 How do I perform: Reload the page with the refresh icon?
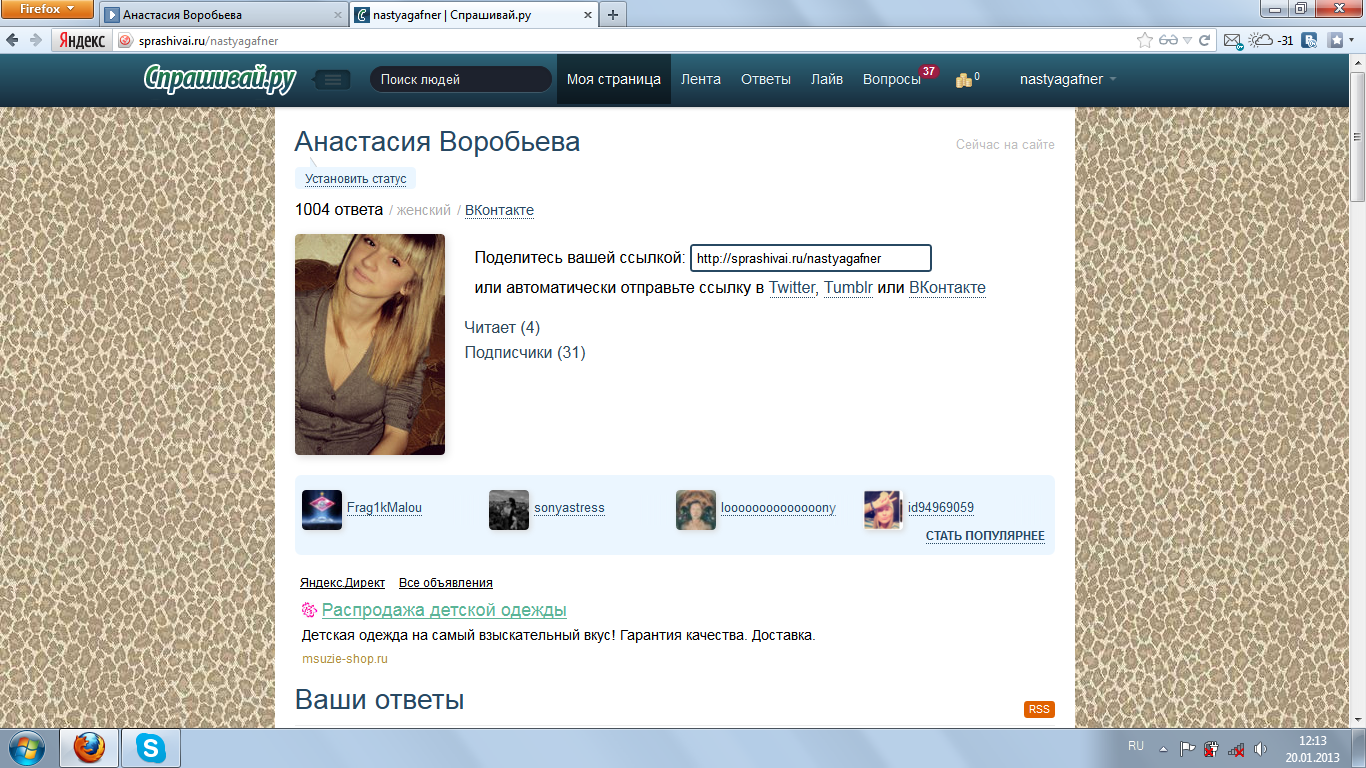(x=1205, y=41)
